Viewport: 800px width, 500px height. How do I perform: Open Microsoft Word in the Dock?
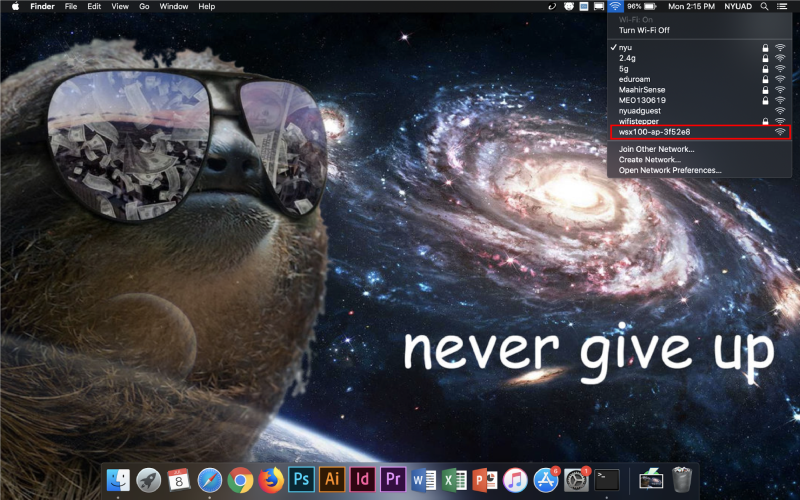click(423, 480)
